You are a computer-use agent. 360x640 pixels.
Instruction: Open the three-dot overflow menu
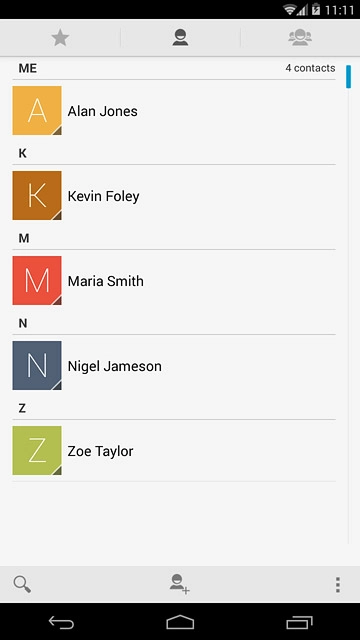[x=338, y=584]
